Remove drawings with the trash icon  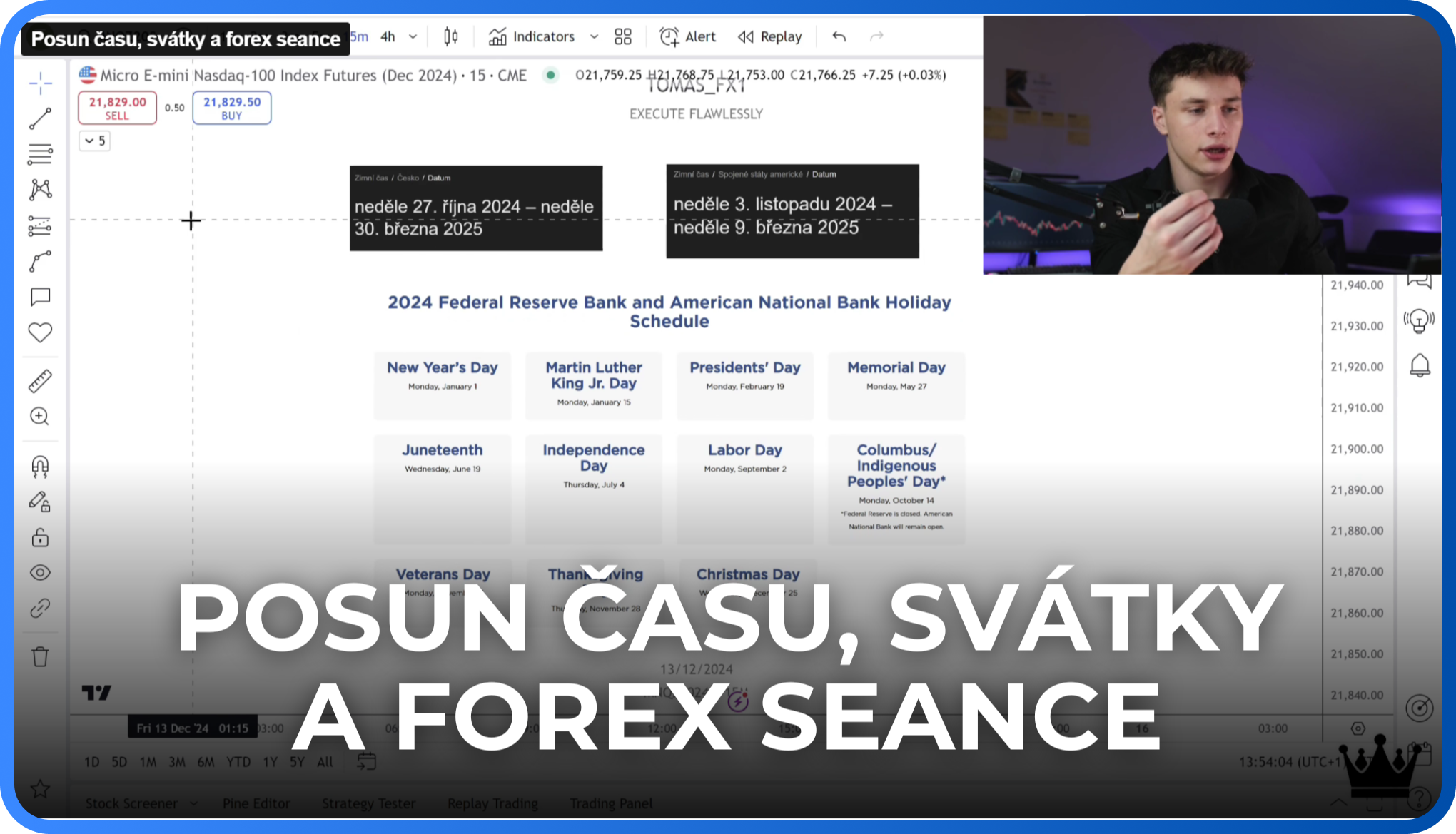click(41, 656)
